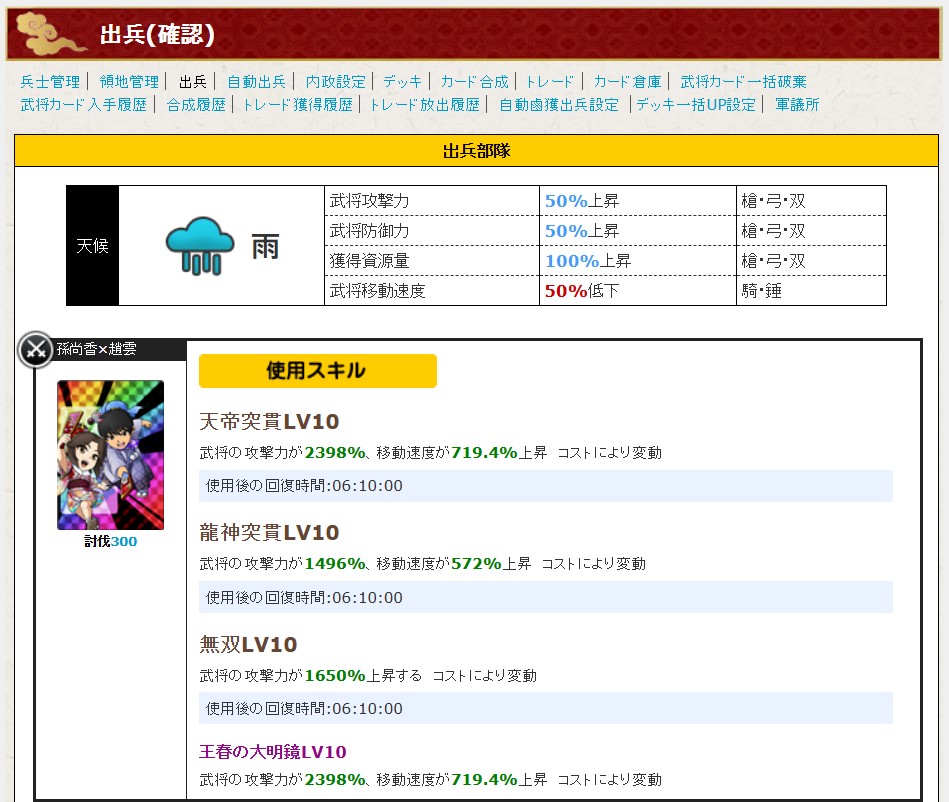View 合成履歴 history
This screenshot has height=802, width=949.
click(x=196, y=104)
